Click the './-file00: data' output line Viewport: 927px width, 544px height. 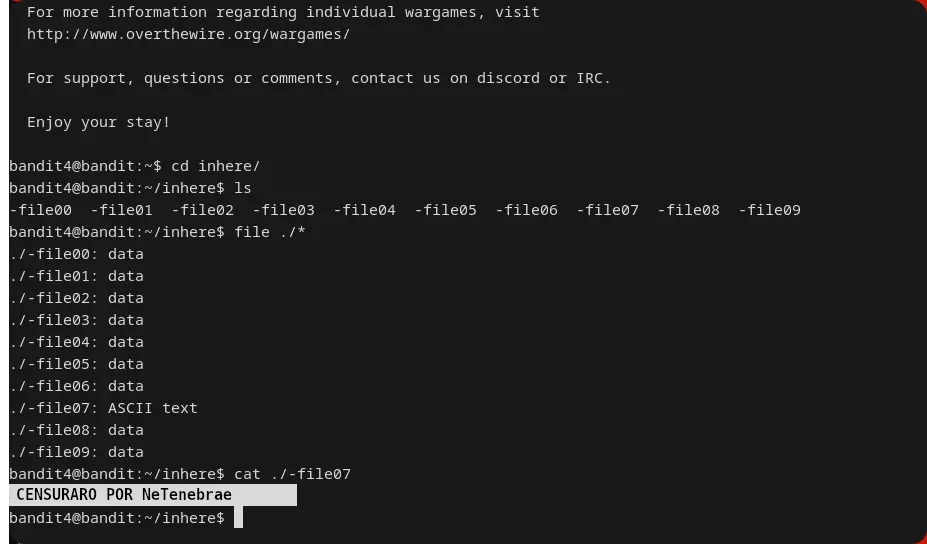click(76, 254)
